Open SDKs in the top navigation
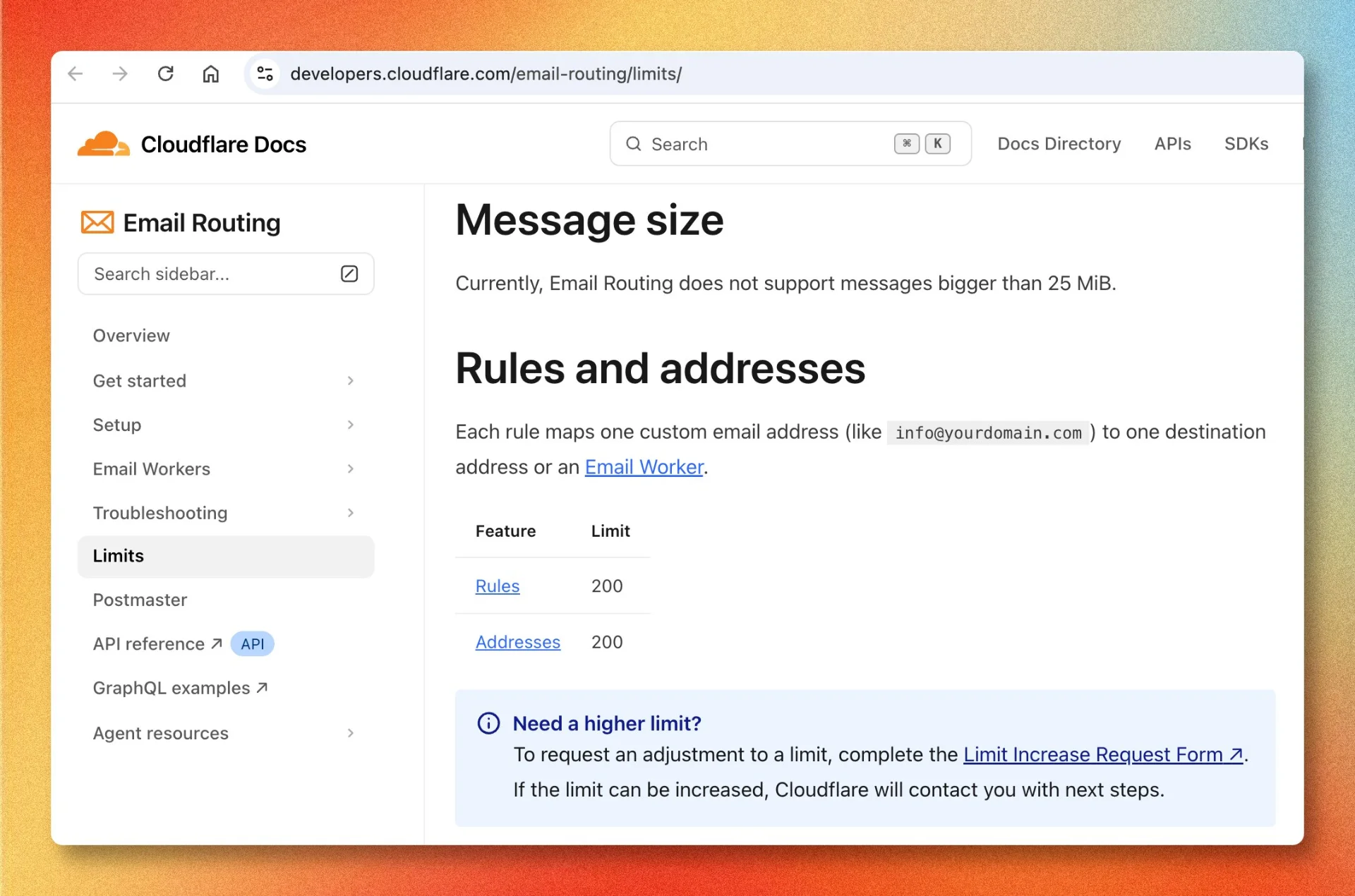The image size is (1355, 896). pyautogui.click(x=1246, y=144)
